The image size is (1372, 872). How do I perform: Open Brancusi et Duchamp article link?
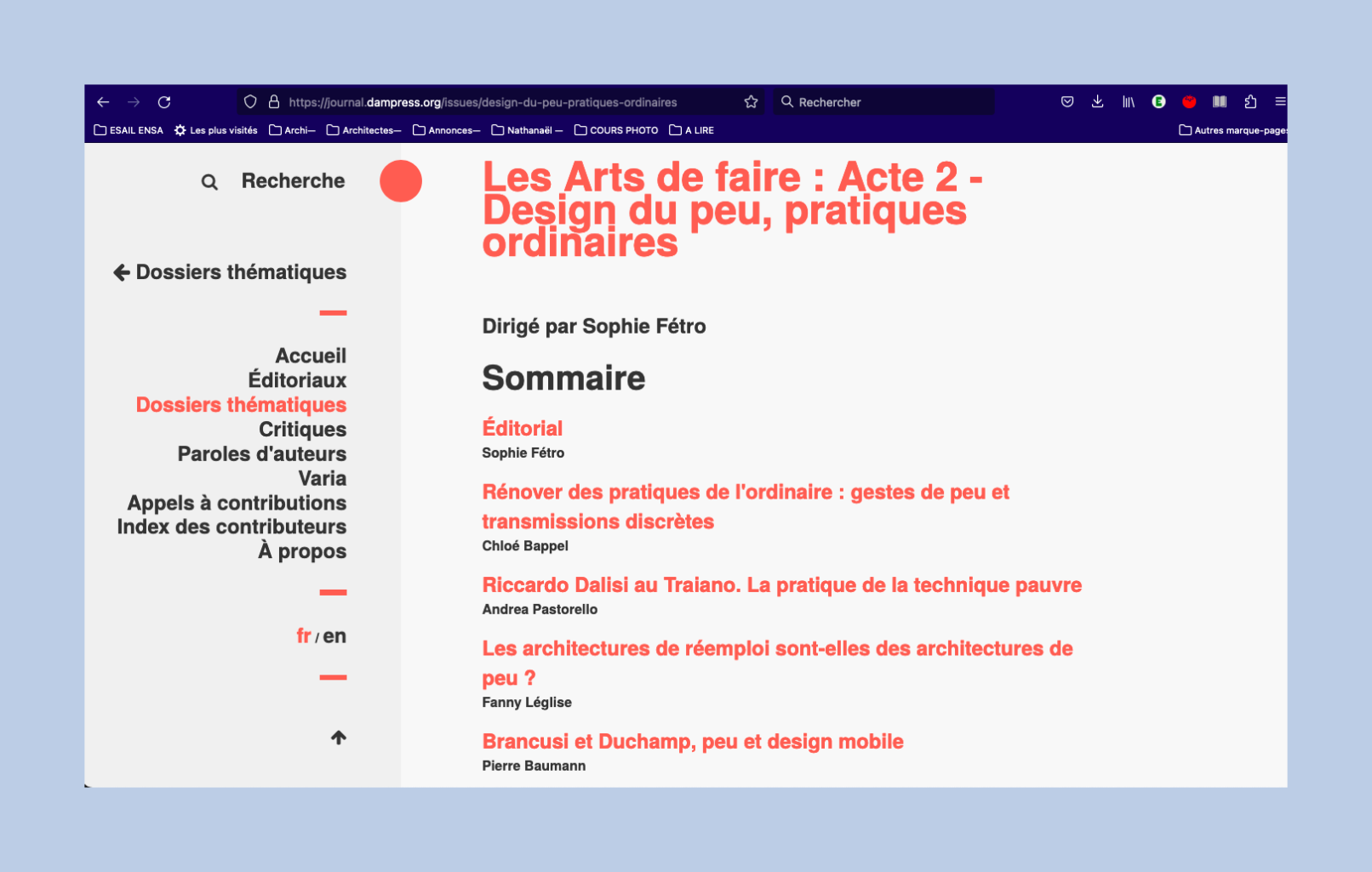(x=693, y=742)
